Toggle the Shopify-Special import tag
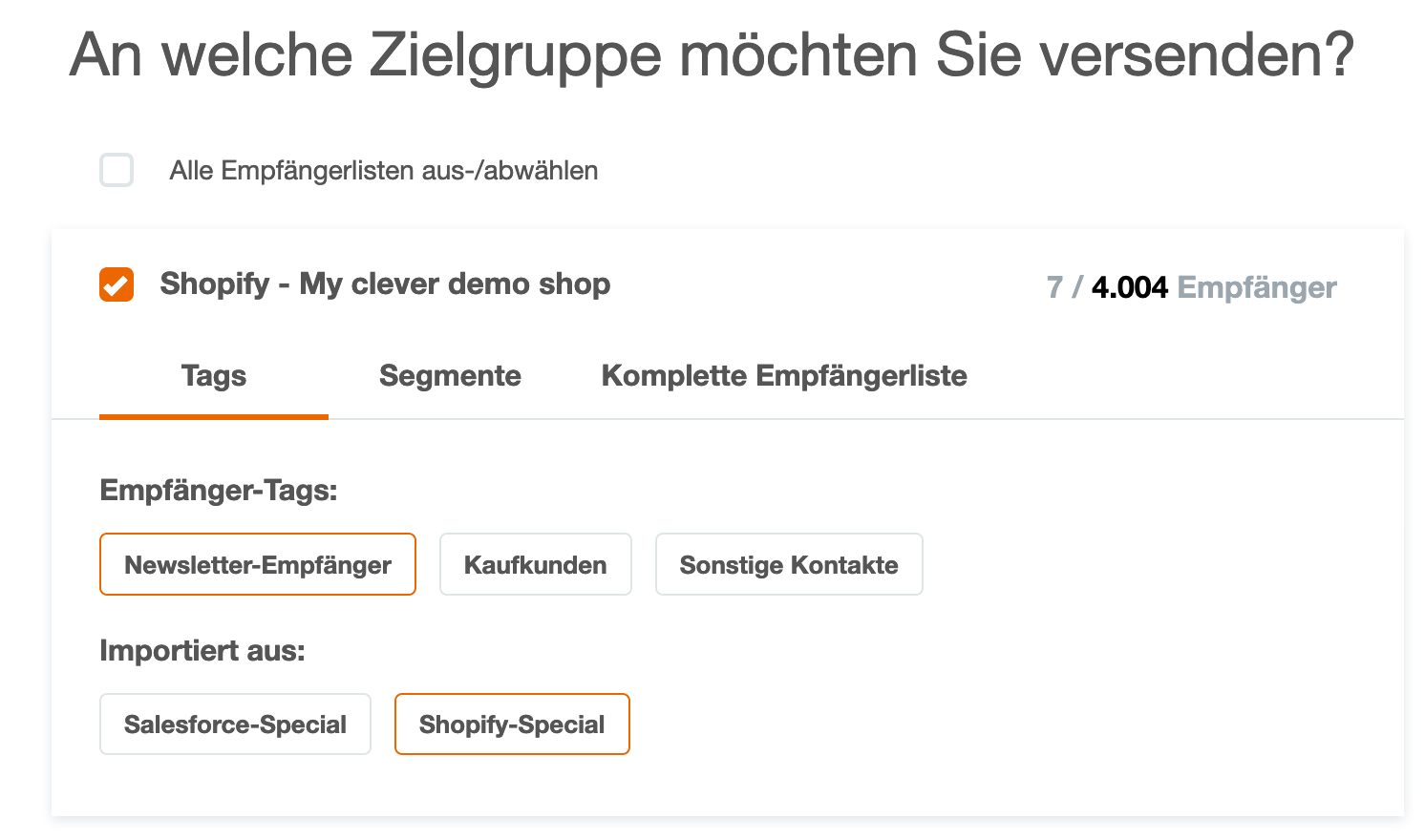This screenshot has height=840, width=1425. [512, 724]
